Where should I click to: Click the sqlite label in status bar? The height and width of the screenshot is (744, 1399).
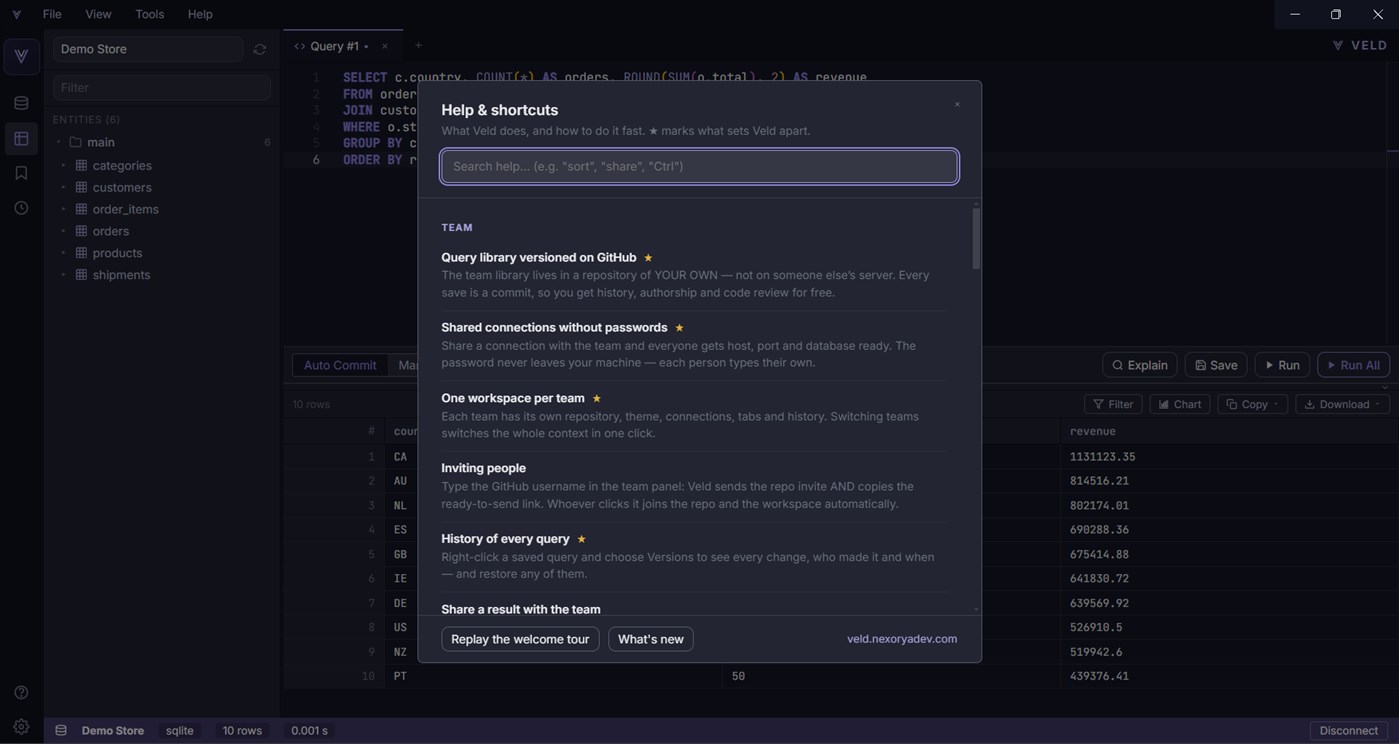click(x=180, y=731)
